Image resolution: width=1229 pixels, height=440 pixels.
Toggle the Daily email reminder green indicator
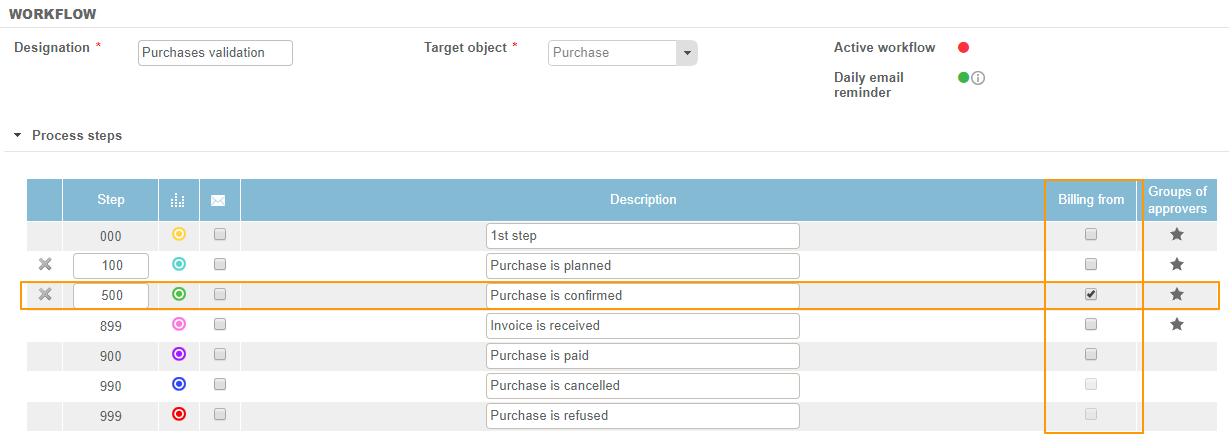coord(964,77)
